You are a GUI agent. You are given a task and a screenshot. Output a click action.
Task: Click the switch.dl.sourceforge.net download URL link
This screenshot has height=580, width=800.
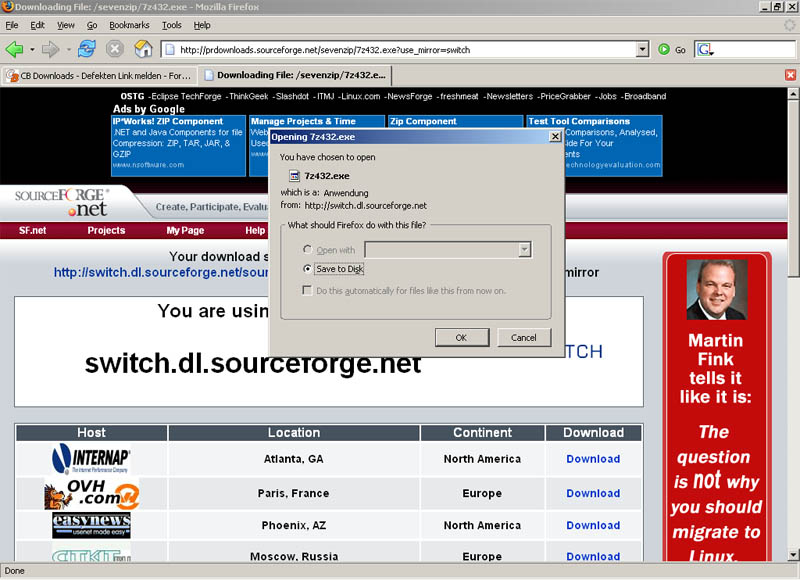(x=161, y=272)
